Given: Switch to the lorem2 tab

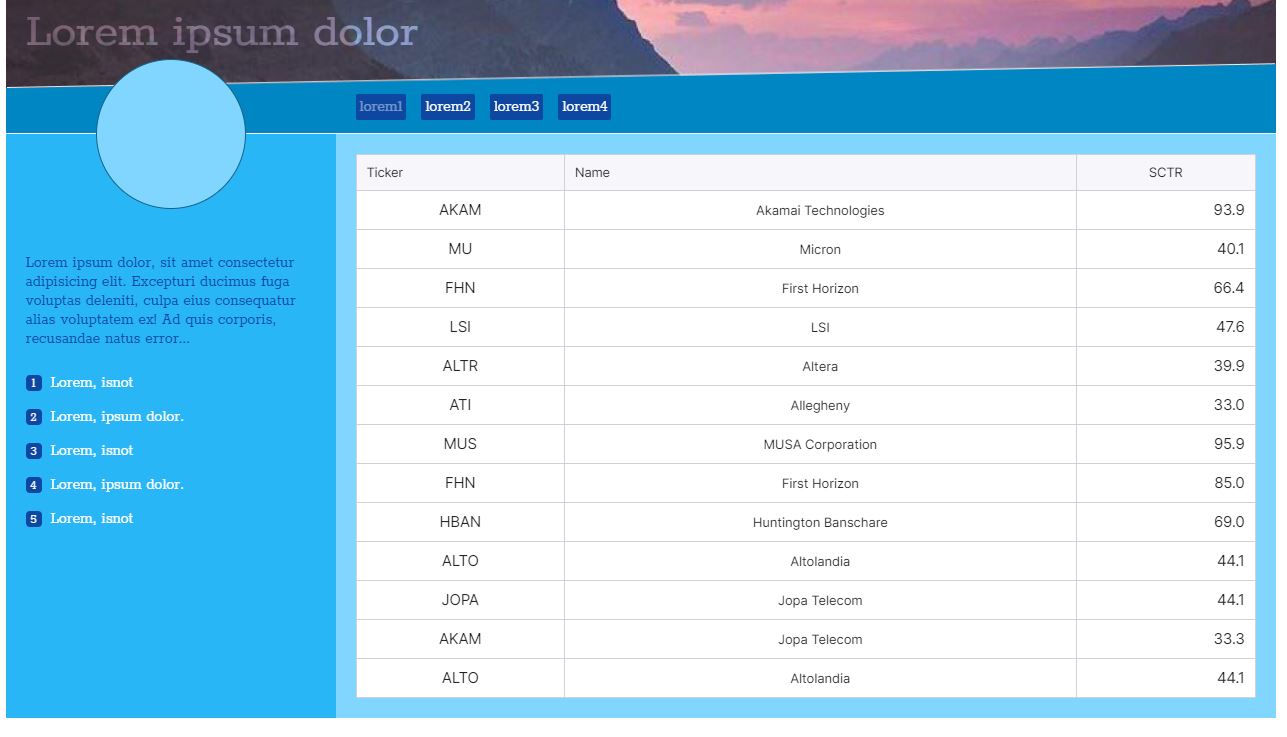Looking at the screenshot, I should pos(448,107).
